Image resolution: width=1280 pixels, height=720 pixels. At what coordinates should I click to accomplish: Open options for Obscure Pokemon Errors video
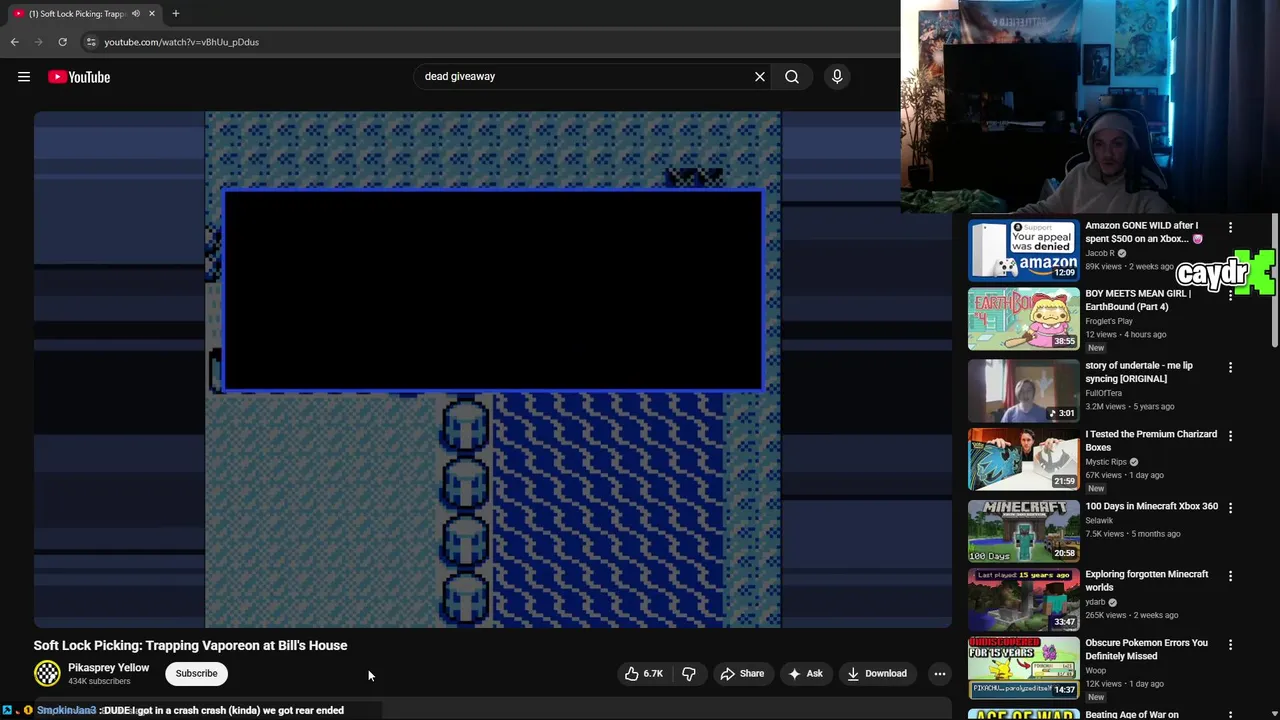1230,645
